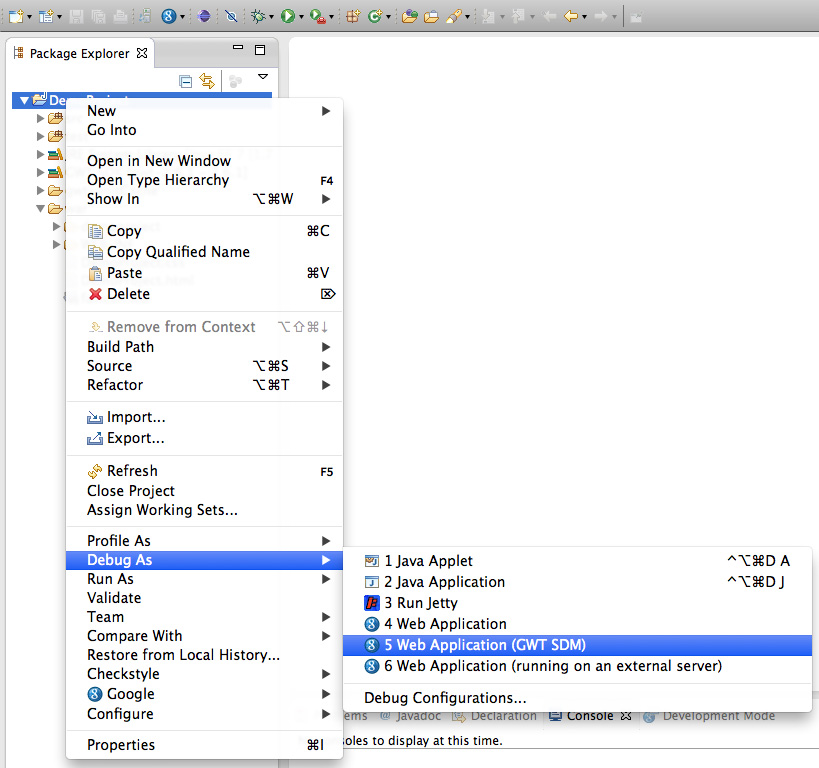This screenshot has height=768, width=819.
Task: Collapse the selected project tree node
Action: pyautogui.click(x=24, y=100)
